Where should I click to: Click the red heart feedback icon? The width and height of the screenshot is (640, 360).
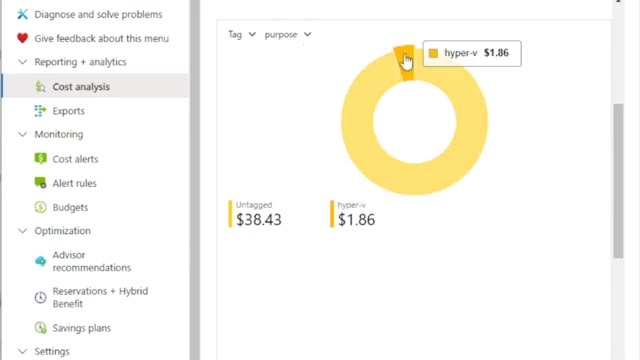[x=22, y=38]
